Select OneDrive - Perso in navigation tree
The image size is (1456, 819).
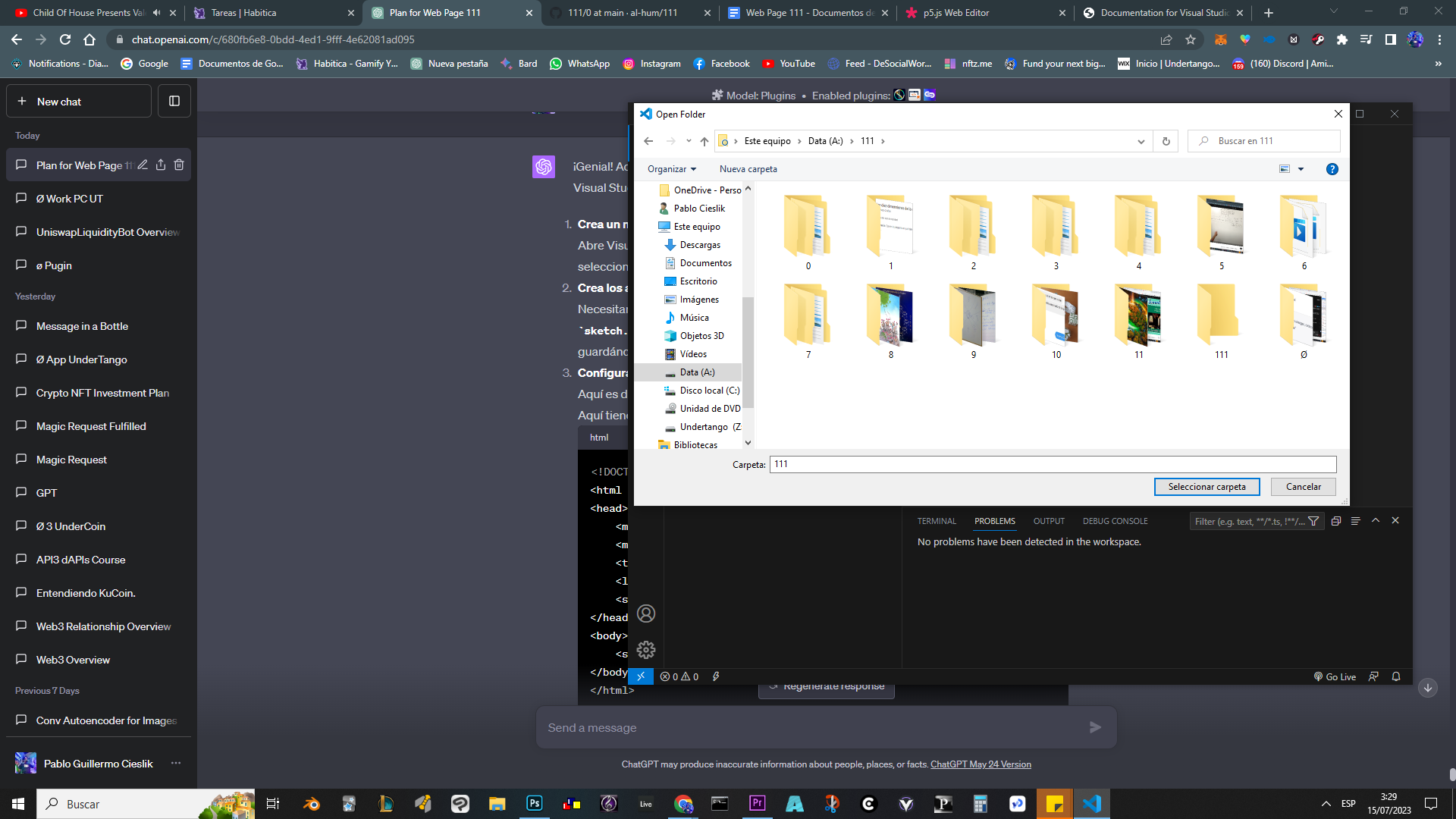[707, 190]
